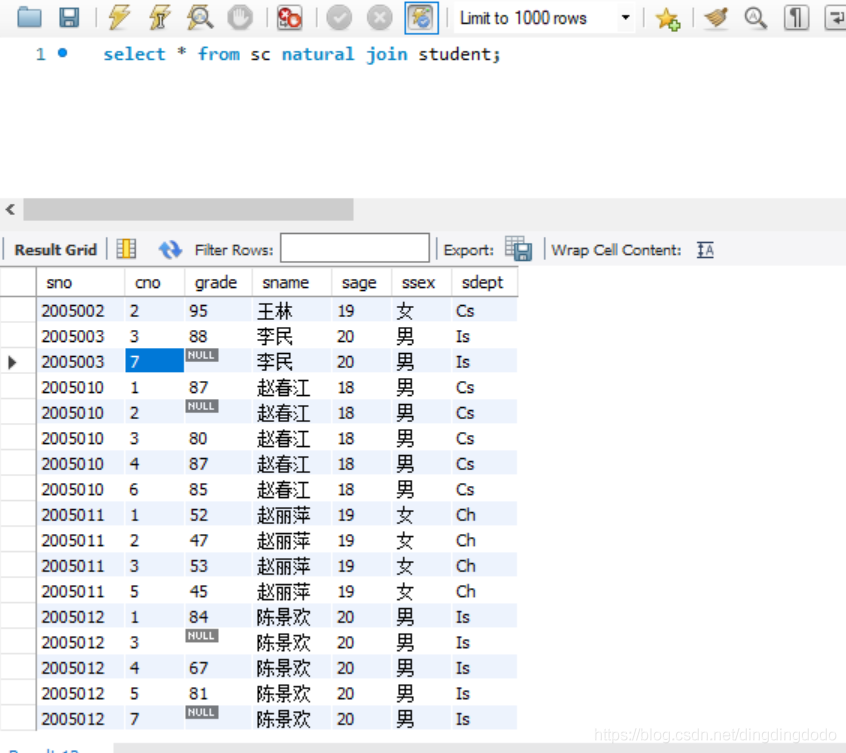Open the Limit to 1000 rows dropdown
The height and width of the screenshot is (753, 846).
tap(544, 18)
